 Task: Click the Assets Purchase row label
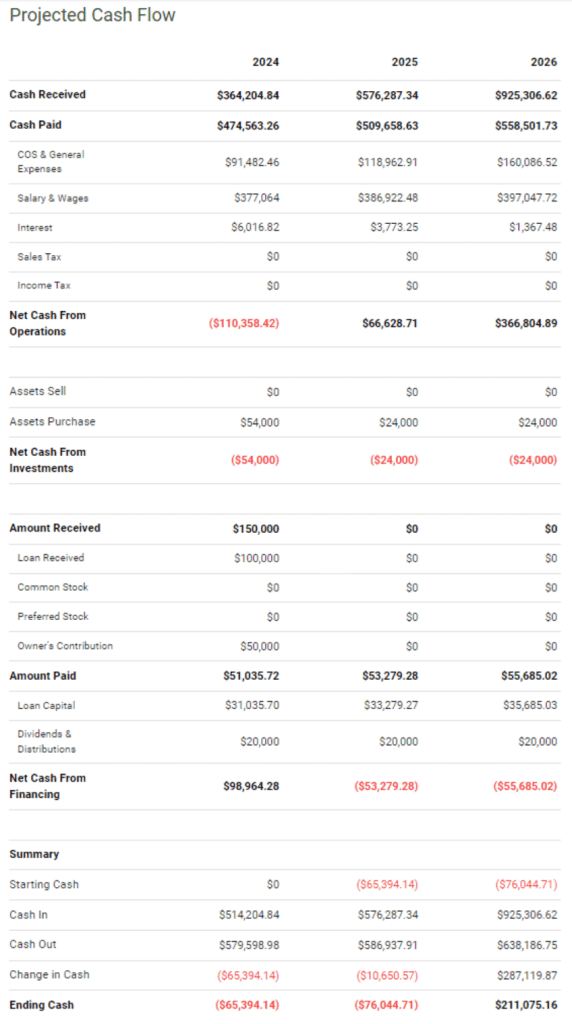[52, 422]
